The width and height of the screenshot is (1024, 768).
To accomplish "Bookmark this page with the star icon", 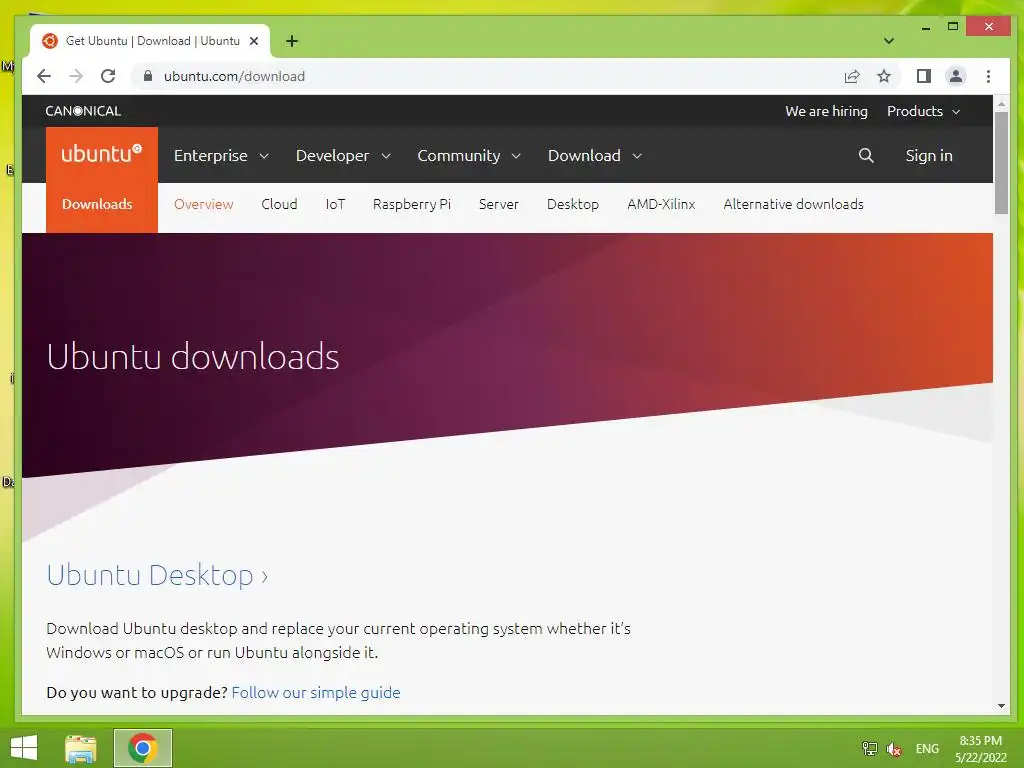I will point(884,76).
